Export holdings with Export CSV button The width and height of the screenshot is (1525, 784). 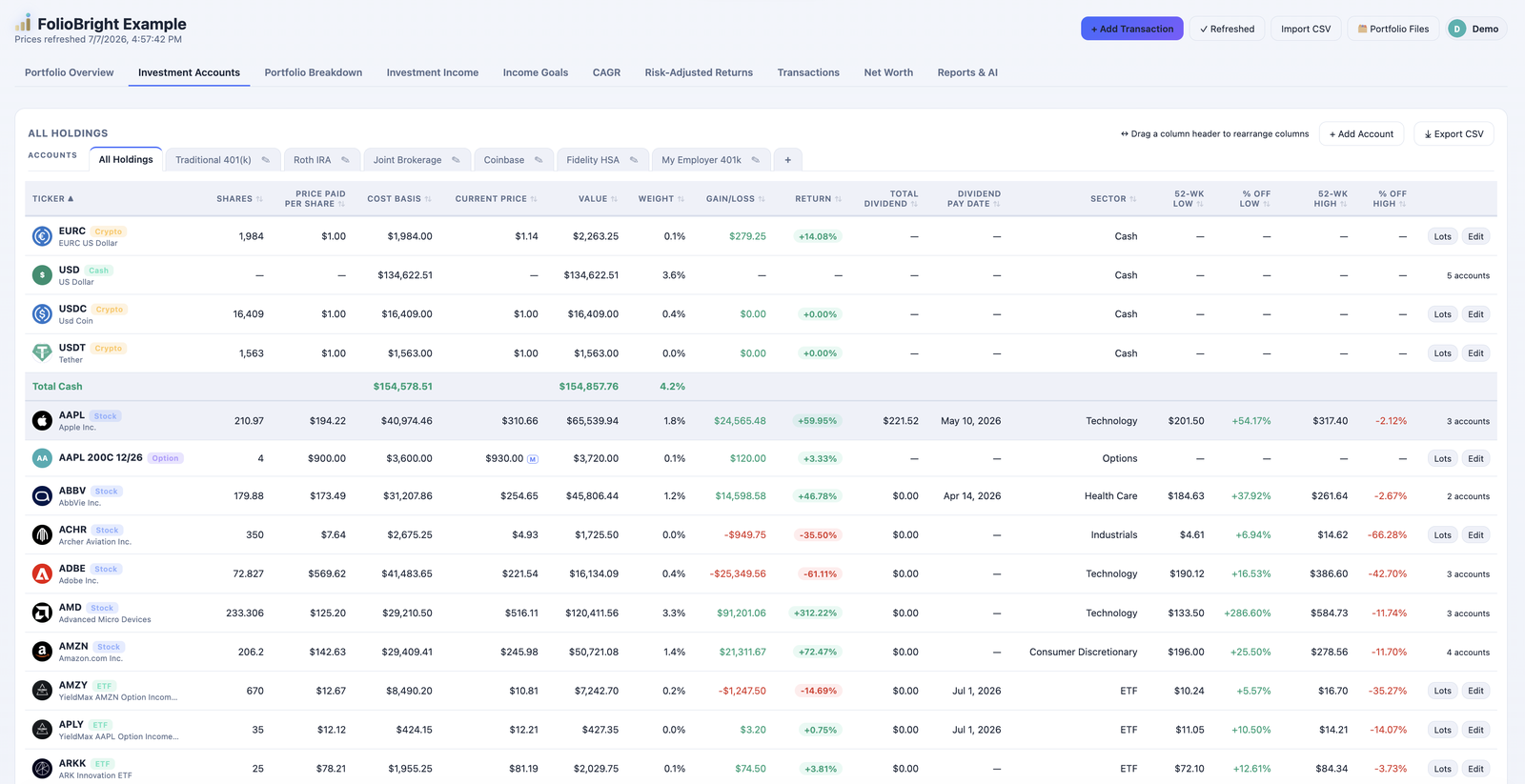1454,134
